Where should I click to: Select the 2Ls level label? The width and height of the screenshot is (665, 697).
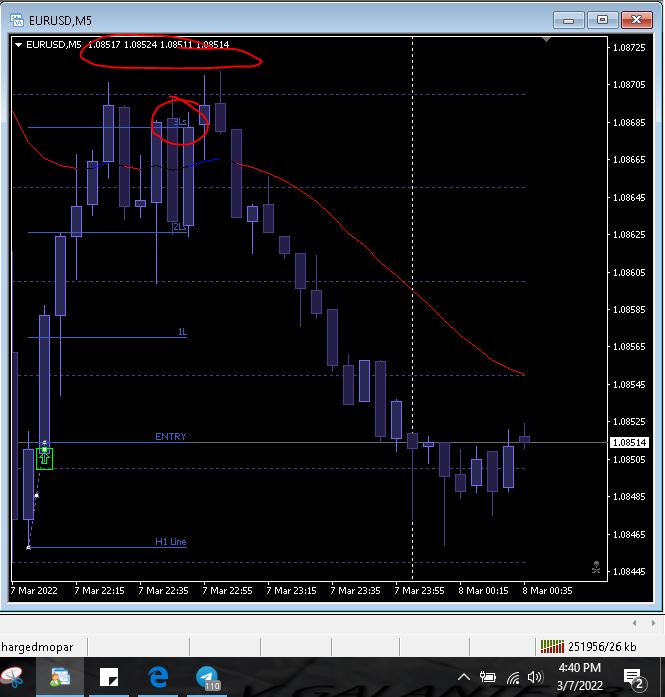(180, 227)
